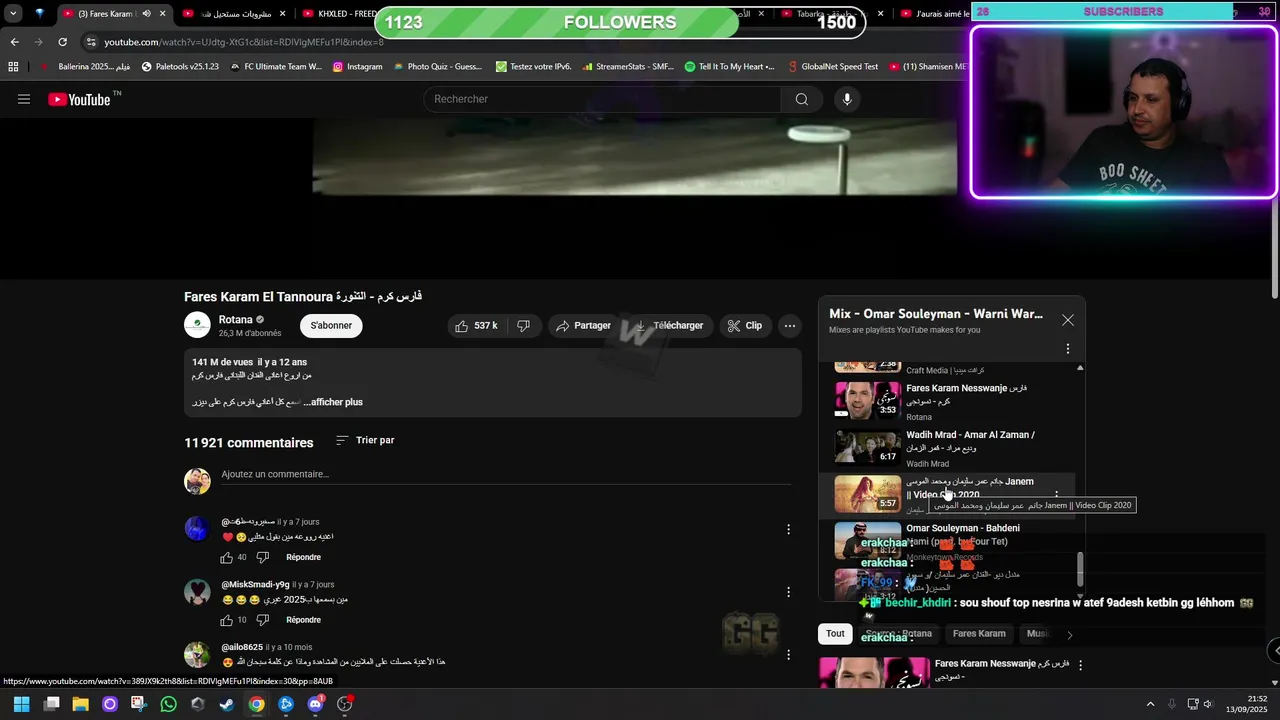Play Janem Video Clip 2020 thumbnail
Viewport: 1280px width, 720px height.
(x=867, y=494)
